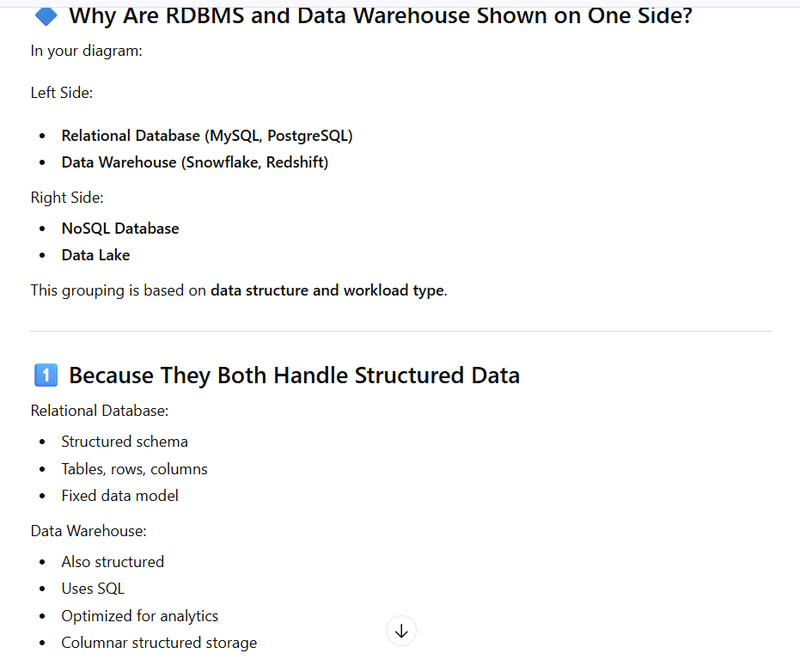Click the 'Columnar structured storage' bullet

point(158,643)
